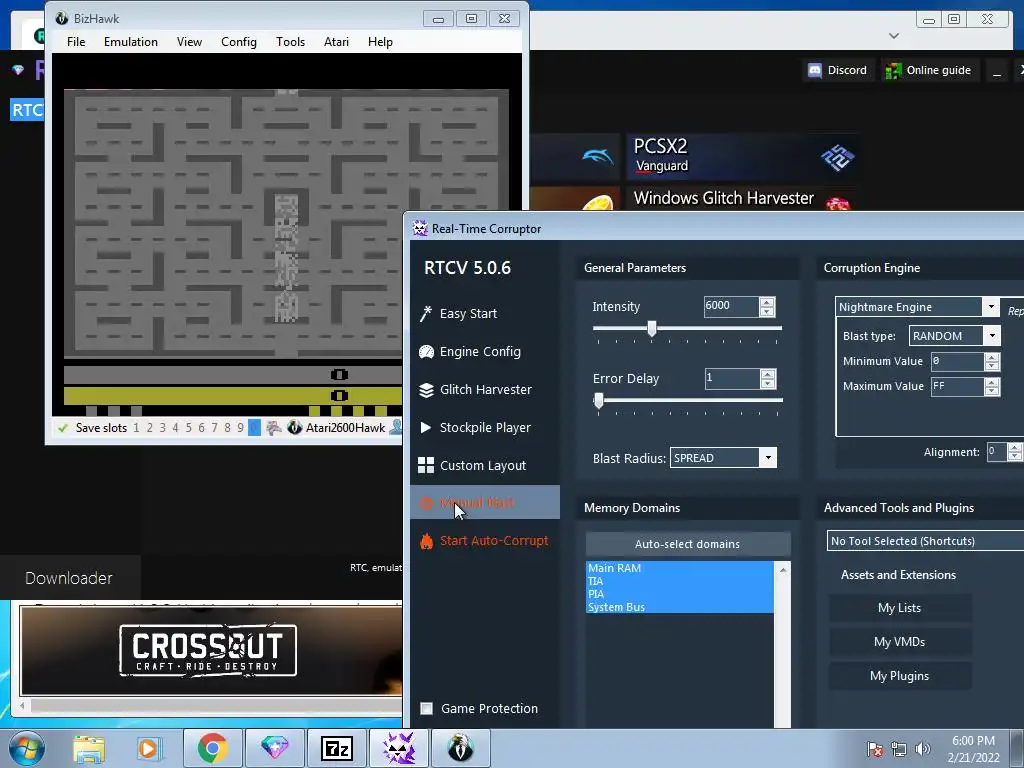Open BizHawk Config menu
This screenshot has height=768, width=1024.
pyautogui.click(x=238, y=42)
